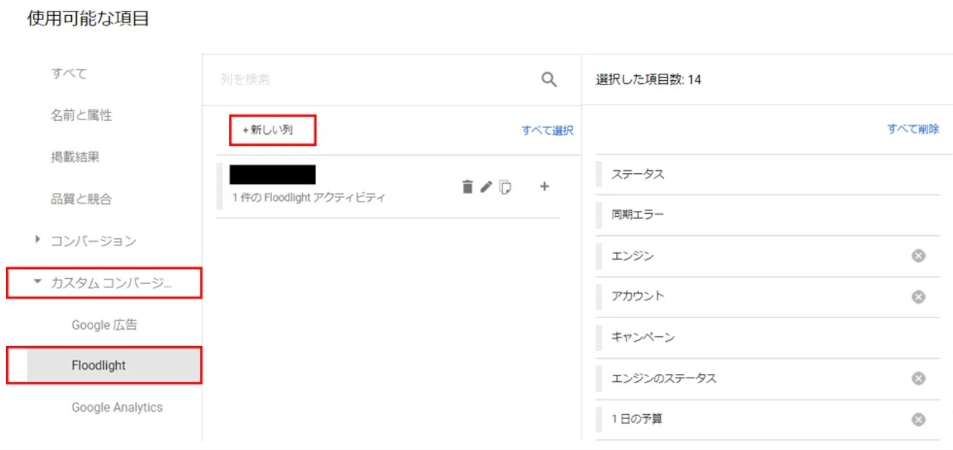Screen dimensions: 953x450
Task: Click the 列を検索 search field
Action: (370, 80)
